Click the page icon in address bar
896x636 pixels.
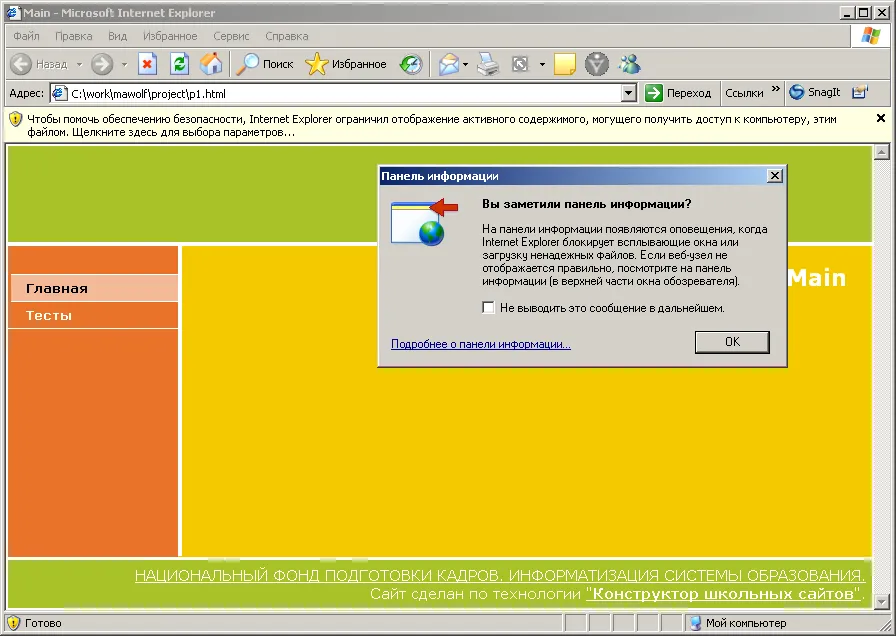(59, 93)
